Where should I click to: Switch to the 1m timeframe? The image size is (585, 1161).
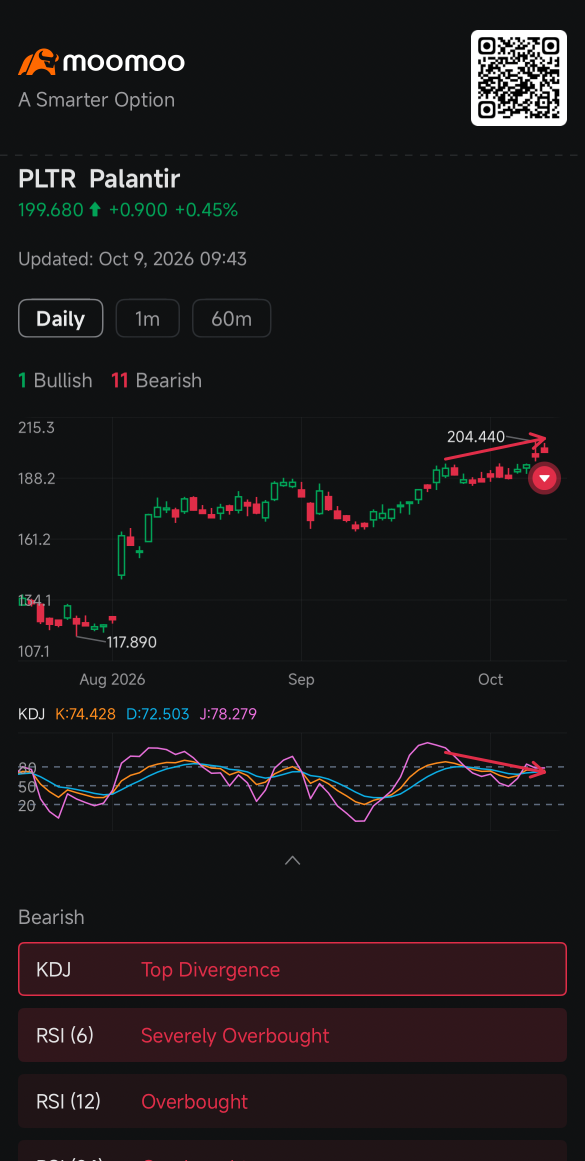pos(147,318)
